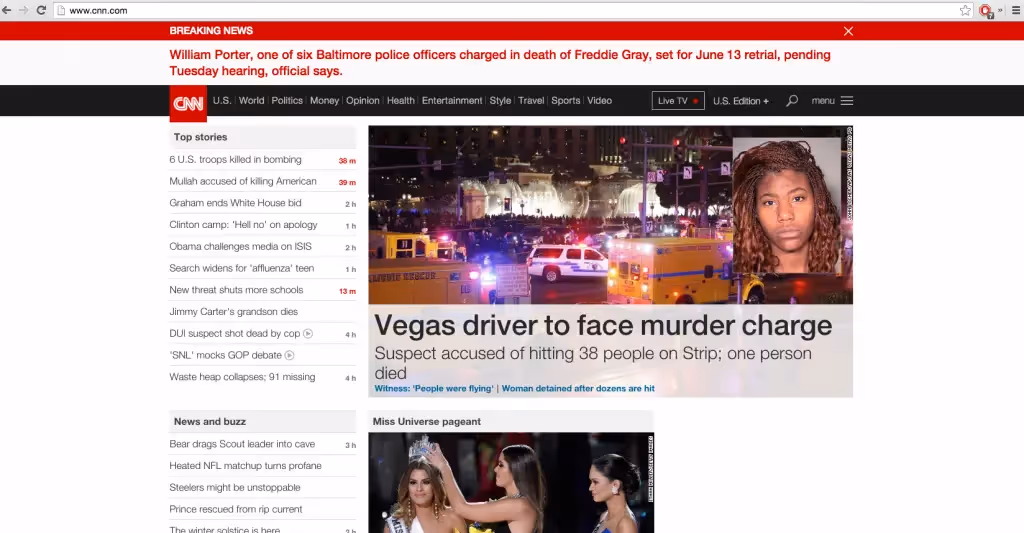Play video icon on DUI suspect story
The width and height of the screenshot is (1024, 533).
[x=308, y=334]
